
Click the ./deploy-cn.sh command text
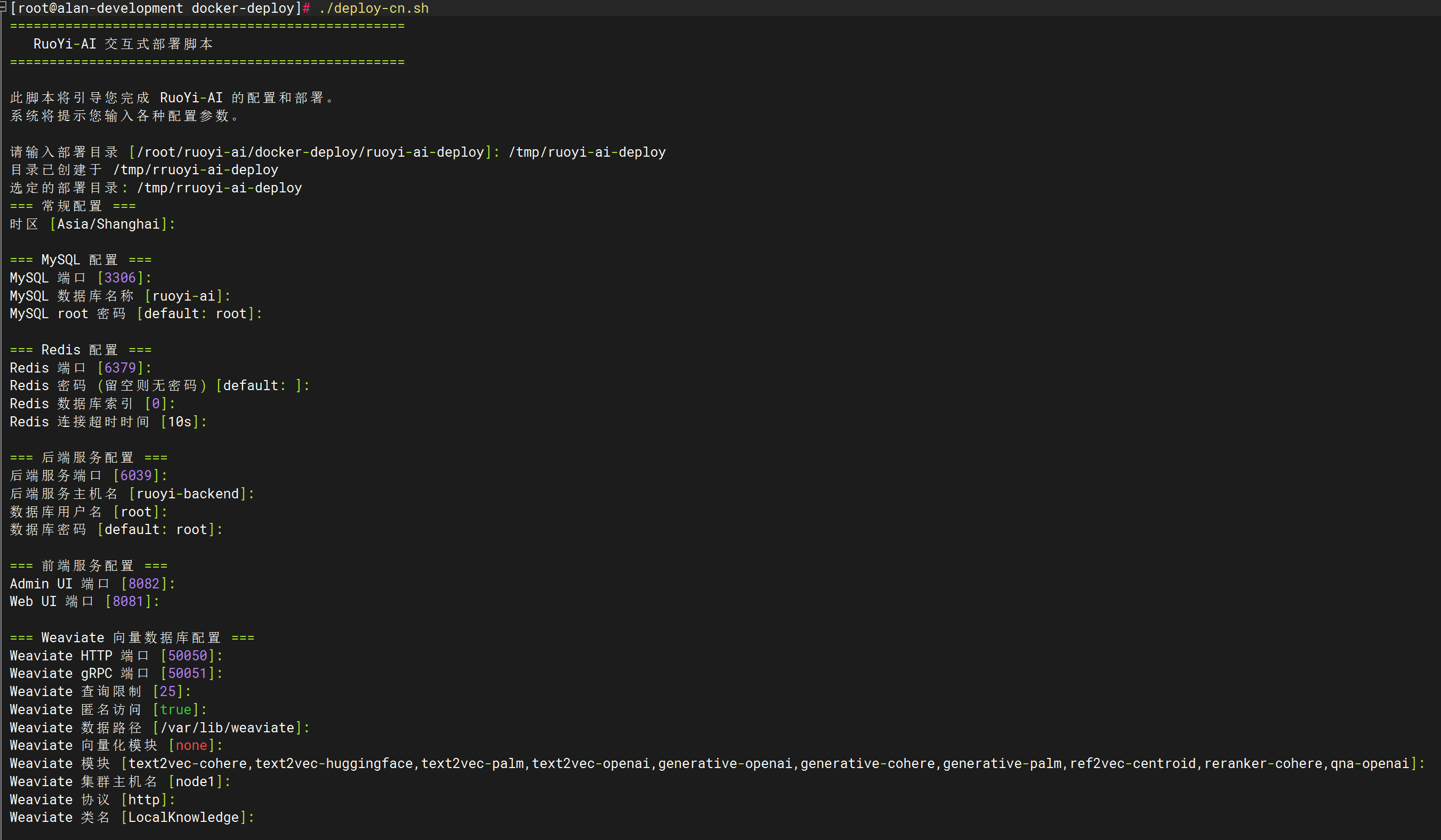[x=373, y=8]
